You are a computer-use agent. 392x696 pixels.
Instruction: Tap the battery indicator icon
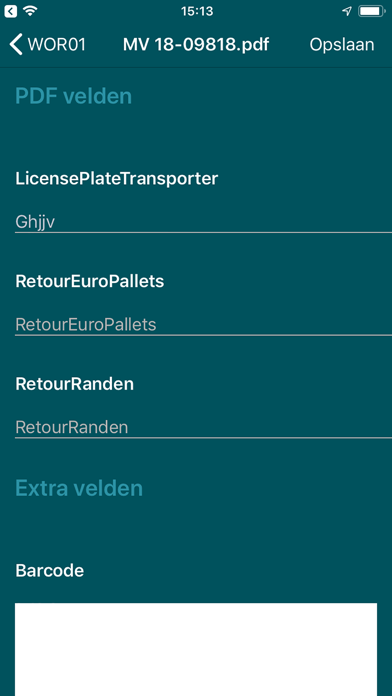[372, 11]
